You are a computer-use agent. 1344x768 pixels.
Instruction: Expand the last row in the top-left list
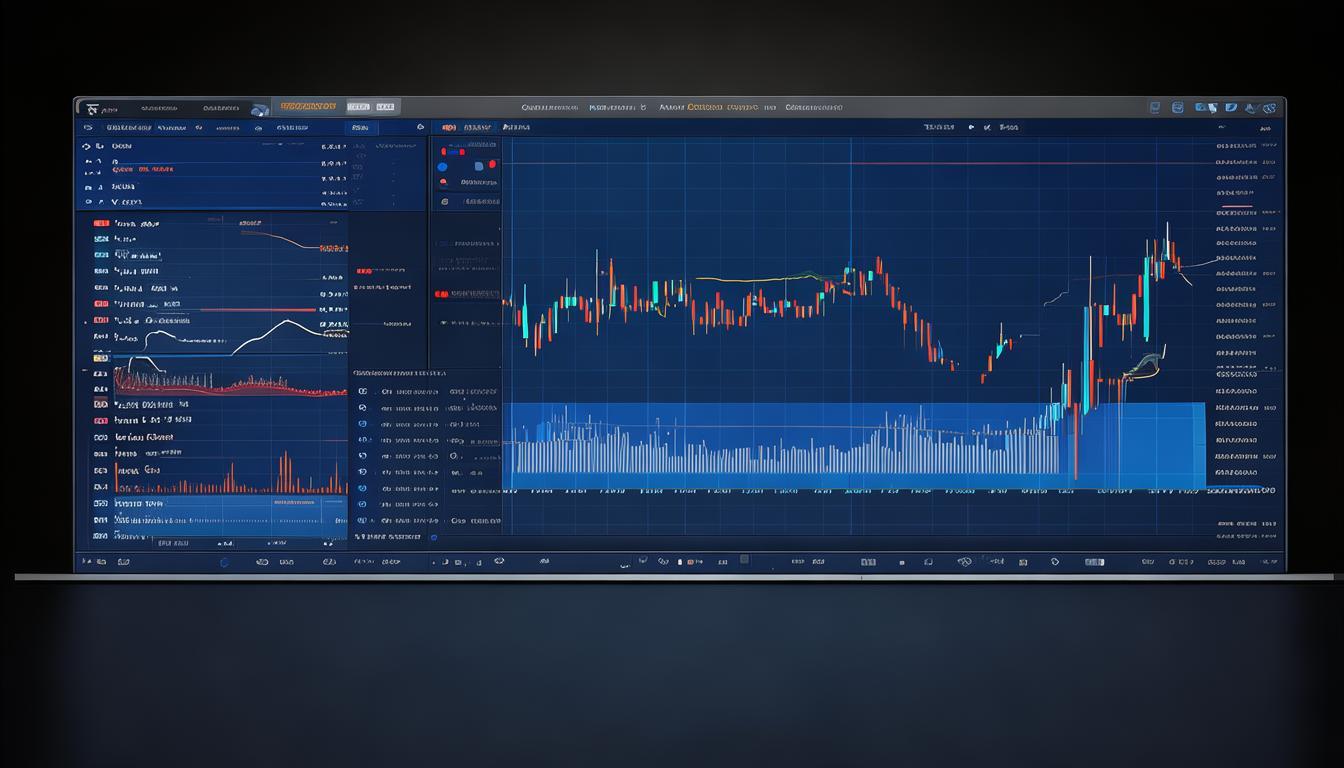pos(88,202)
